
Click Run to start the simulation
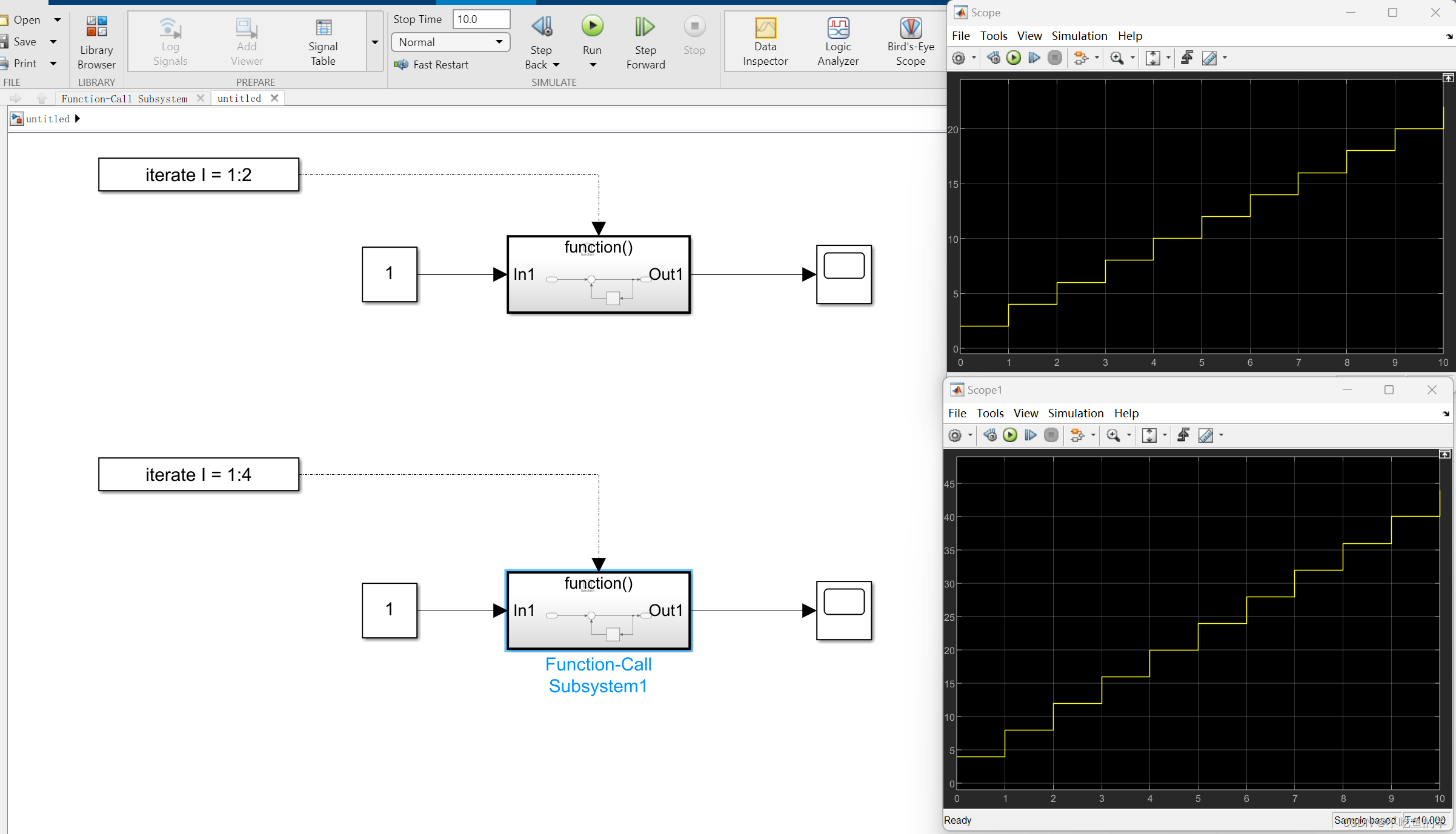592,26
